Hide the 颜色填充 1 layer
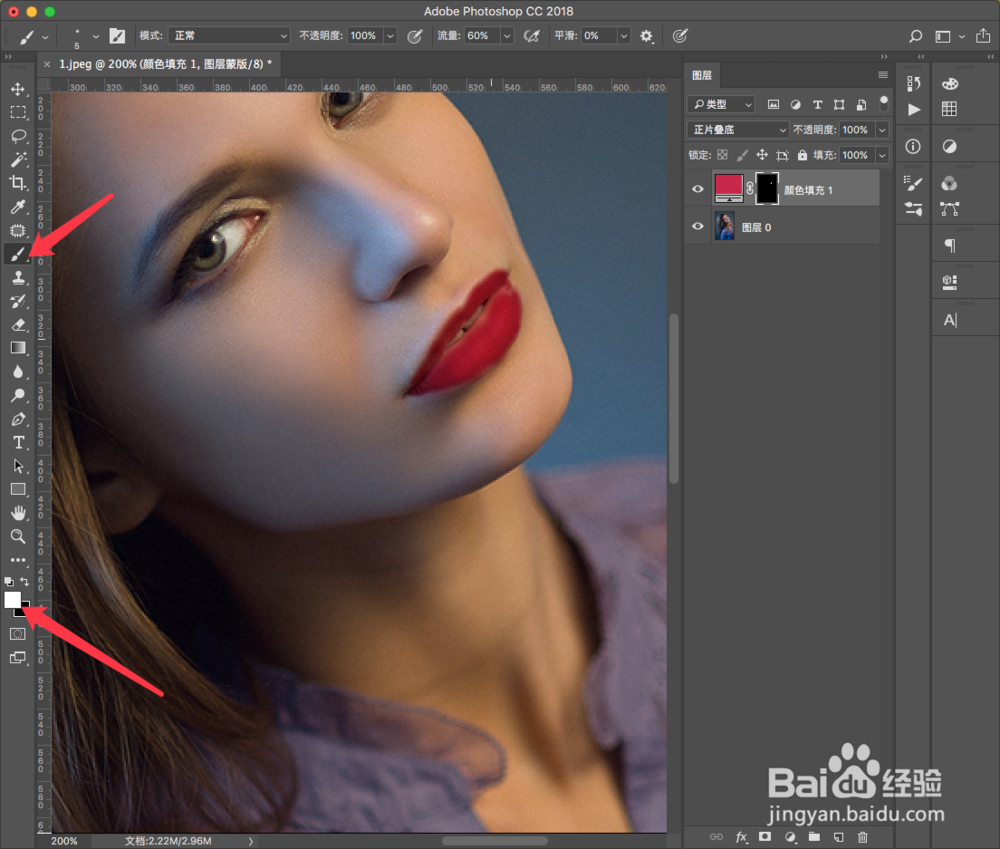Image resolution: width=1000 pixels, height=849 pixels. (x=698, y=189)
